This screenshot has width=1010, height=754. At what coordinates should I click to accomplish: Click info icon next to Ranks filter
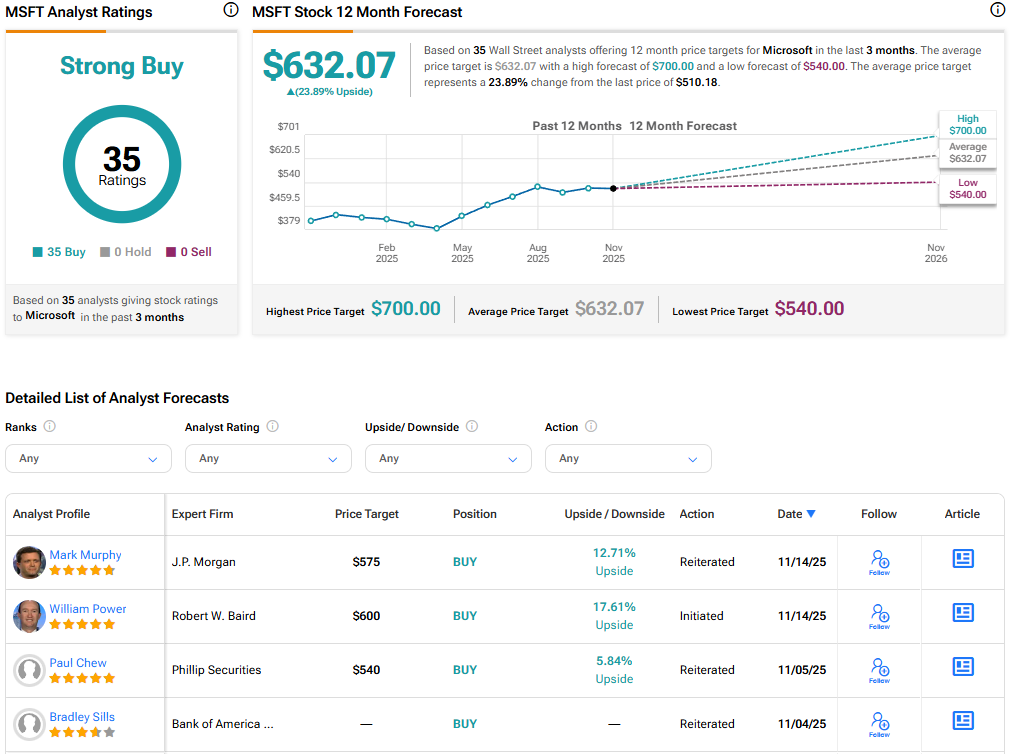pyautogui.click(x=50, y=427)
